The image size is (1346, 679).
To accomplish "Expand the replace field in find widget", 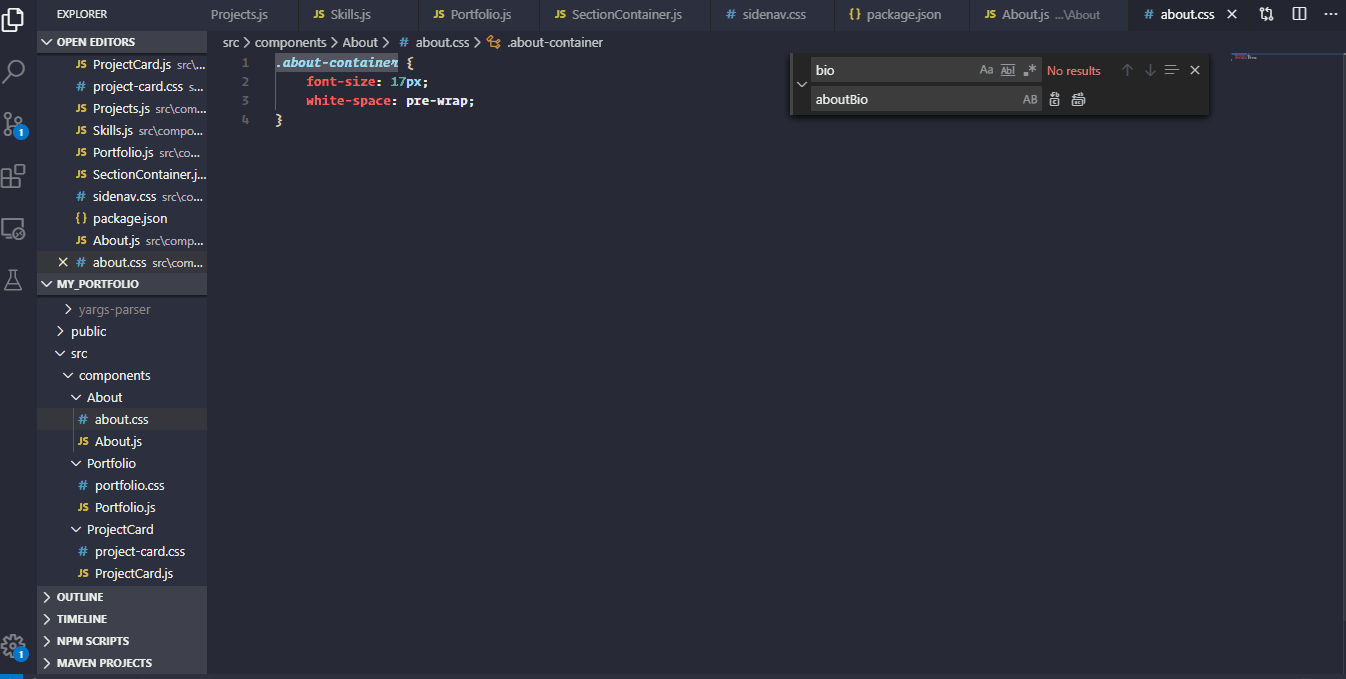I will (x=801, y=84).
